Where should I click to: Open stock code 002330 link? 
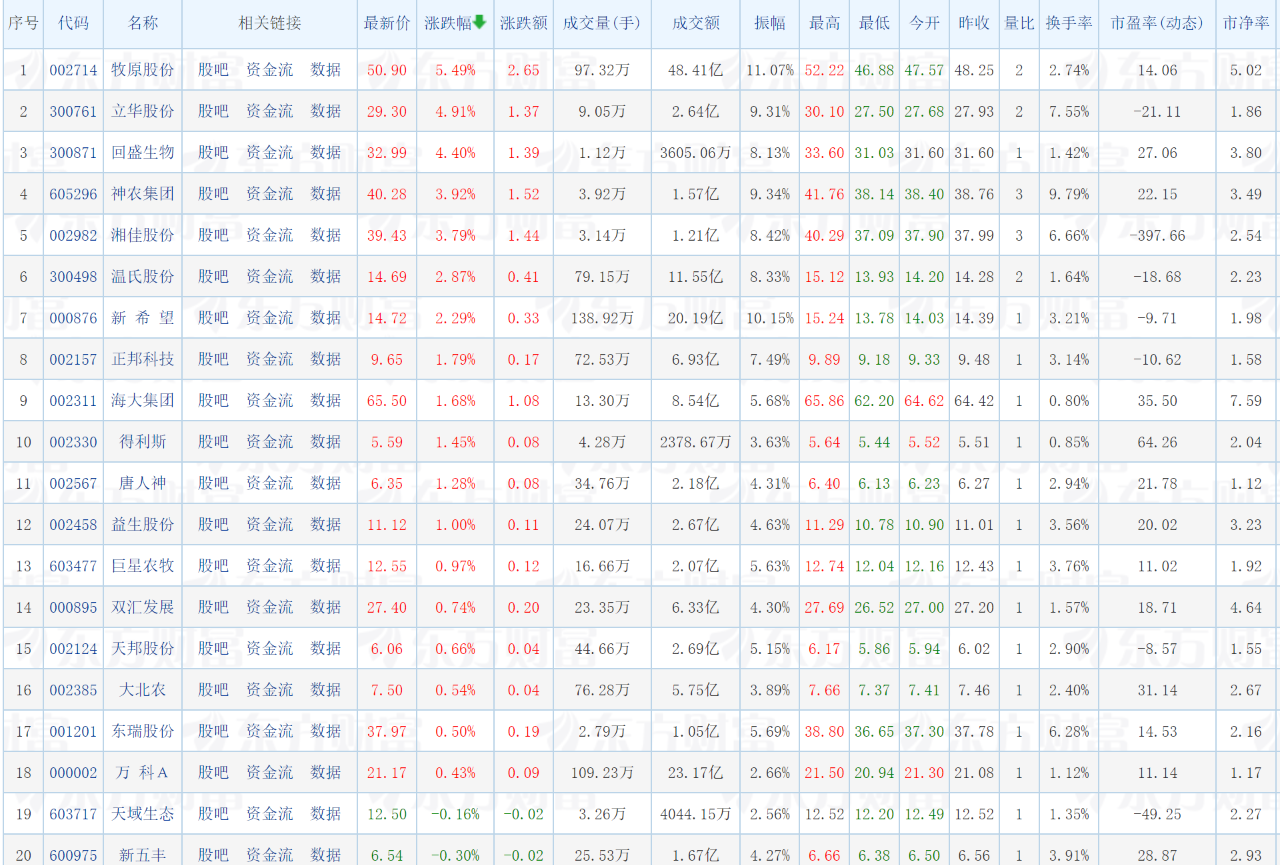click(x=74, y=442)
